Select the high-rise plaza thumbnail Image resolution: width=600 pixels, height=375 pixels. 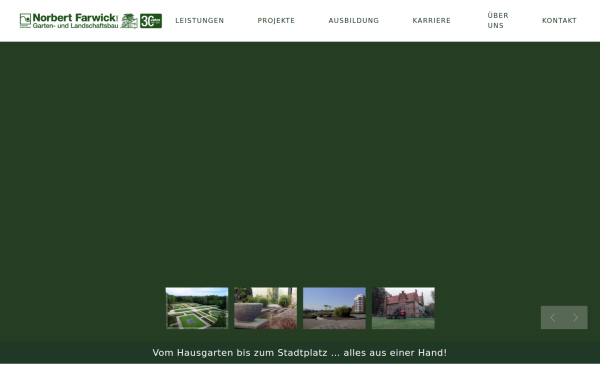(x=334, y=308)
